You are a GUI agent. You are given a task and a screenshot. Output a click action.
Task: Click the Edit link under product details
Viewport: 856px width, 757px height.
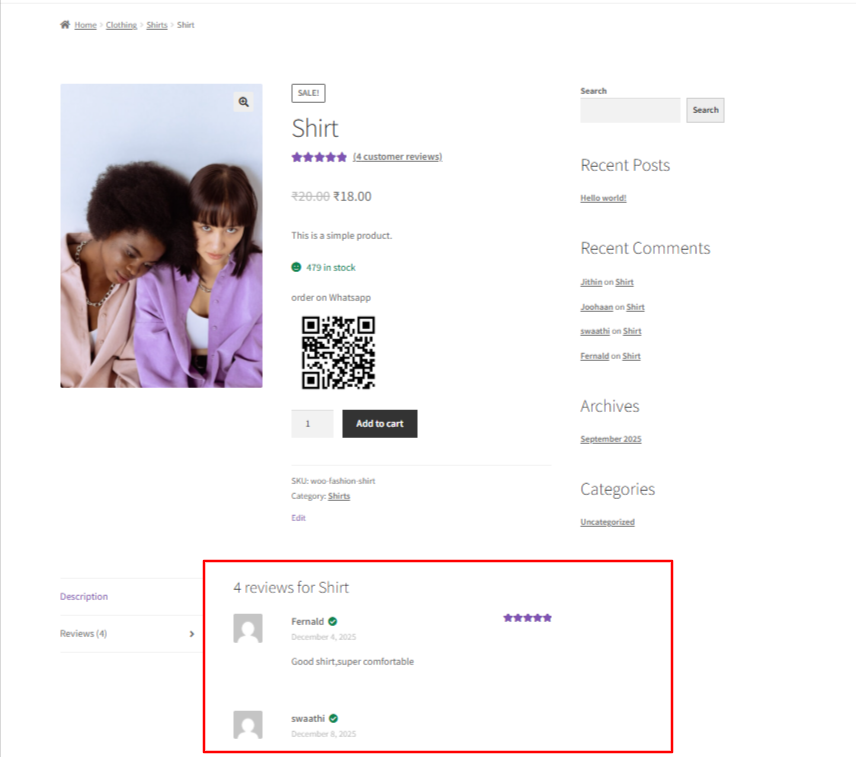point(297,517)
